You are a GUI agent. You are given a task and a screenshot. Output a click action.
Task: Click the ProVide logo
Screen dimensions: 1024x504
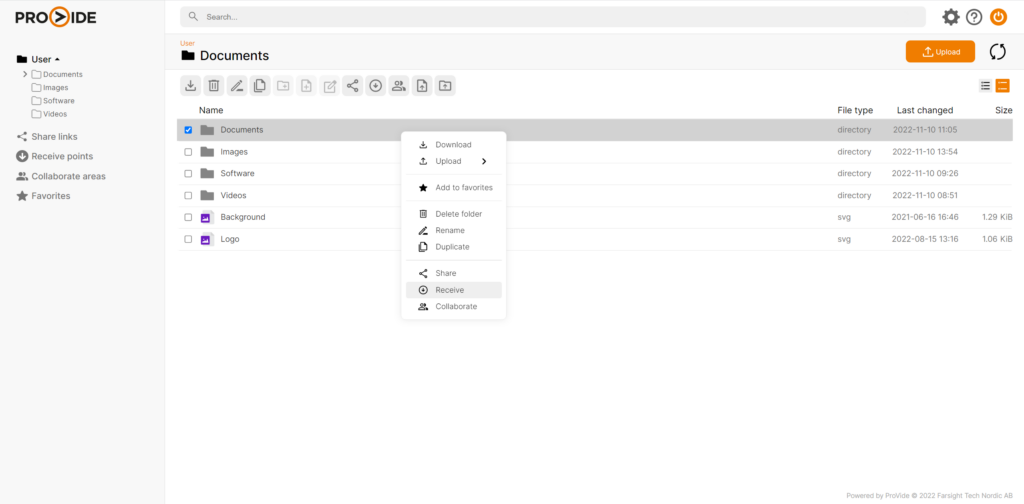(x=56, y=17)
